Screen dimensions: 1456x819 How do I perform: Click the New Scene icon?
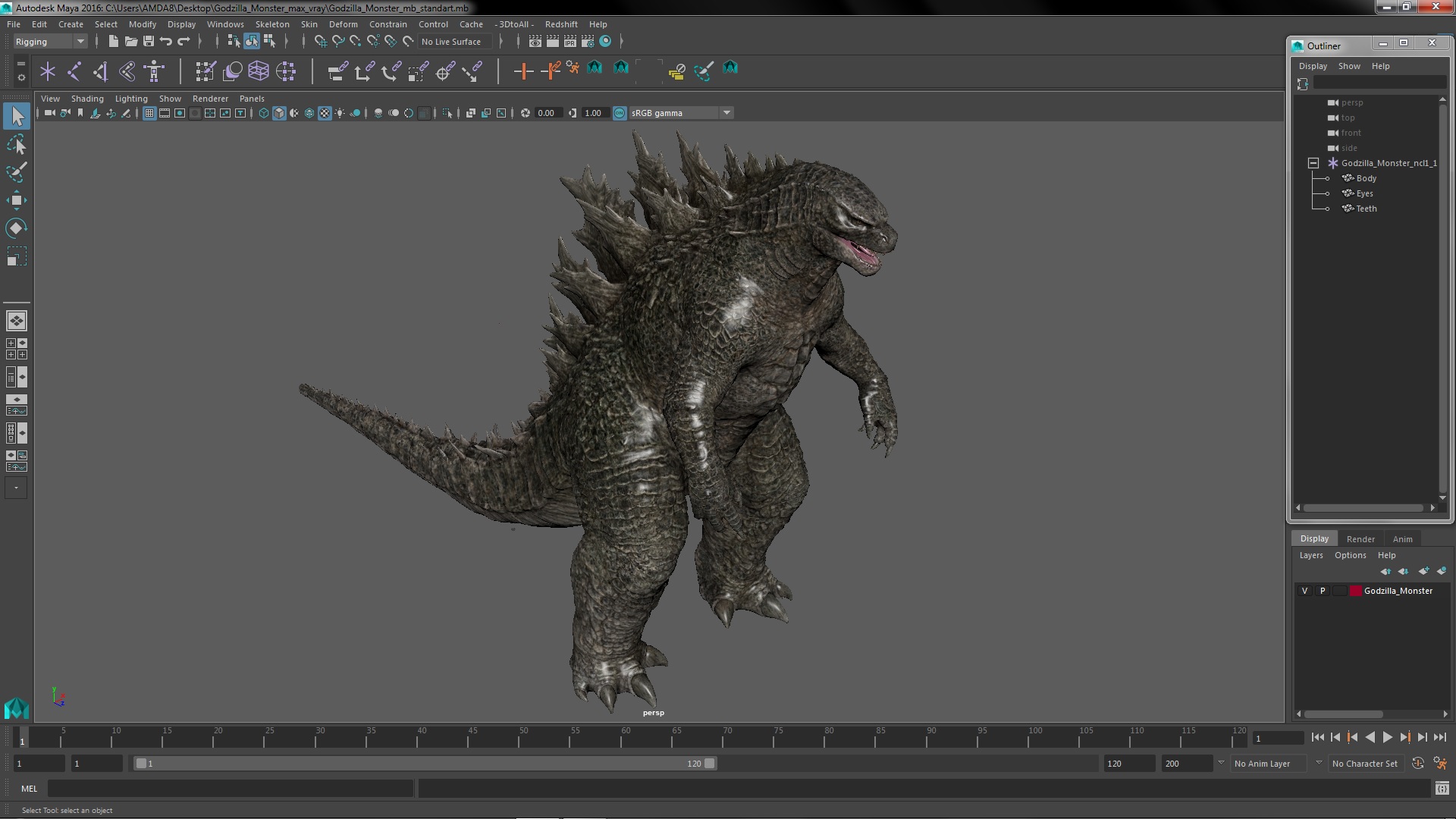[114, 41]
